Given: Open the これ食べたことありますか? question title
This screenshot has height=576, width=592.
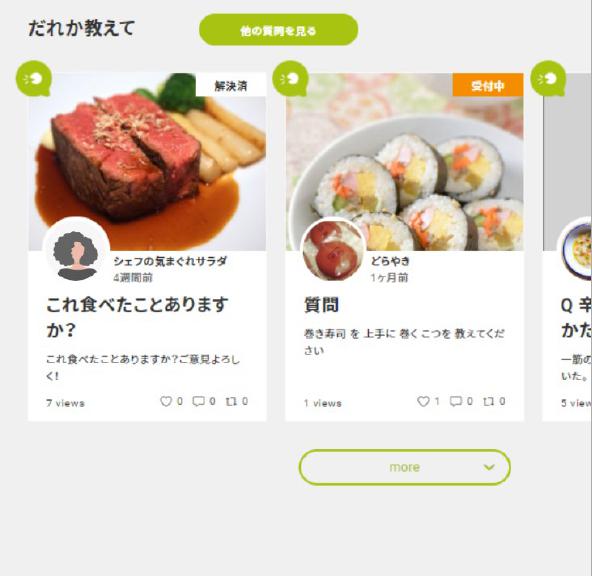Looking at the screenshot, I should point(137,317).
